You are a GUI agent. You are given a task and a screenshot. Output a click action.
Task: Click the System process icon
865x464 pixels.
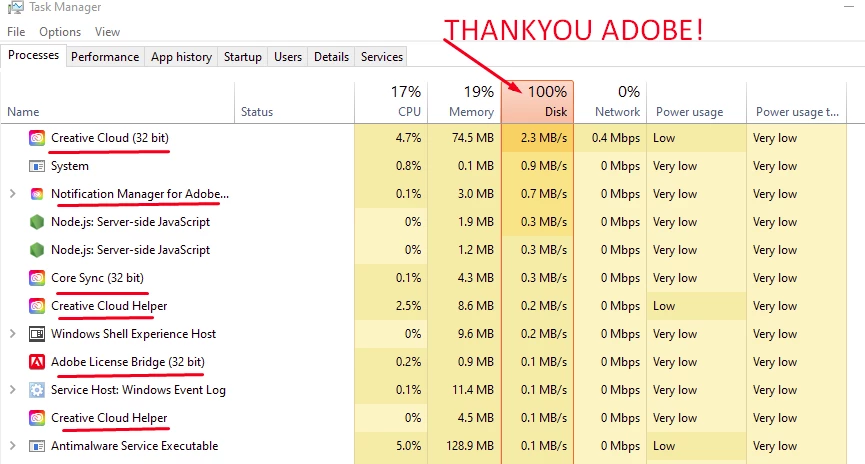point(37,166)
